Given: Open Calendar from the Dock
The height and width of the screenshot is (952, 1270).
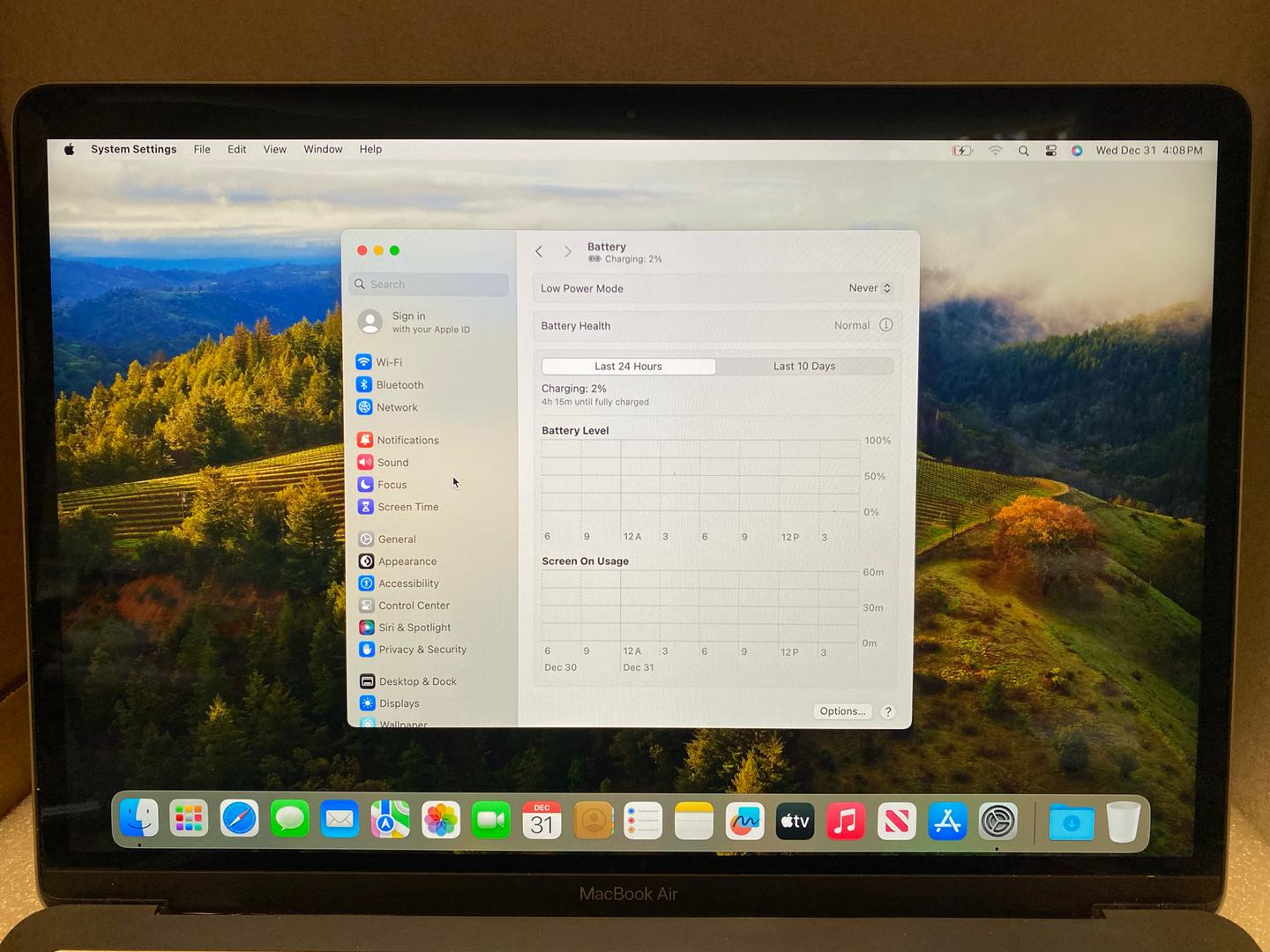Looking at the screenshot, I should [x=542, y=821].
